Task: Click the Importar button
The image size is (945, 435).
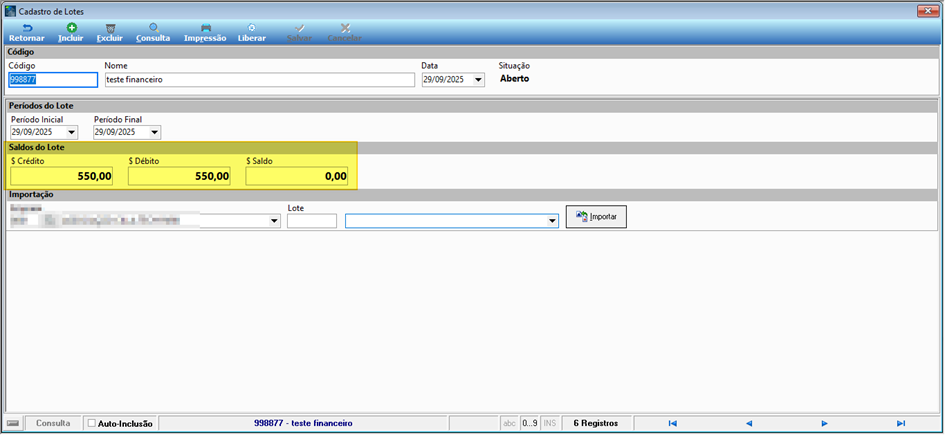Action: pos(596,217)
